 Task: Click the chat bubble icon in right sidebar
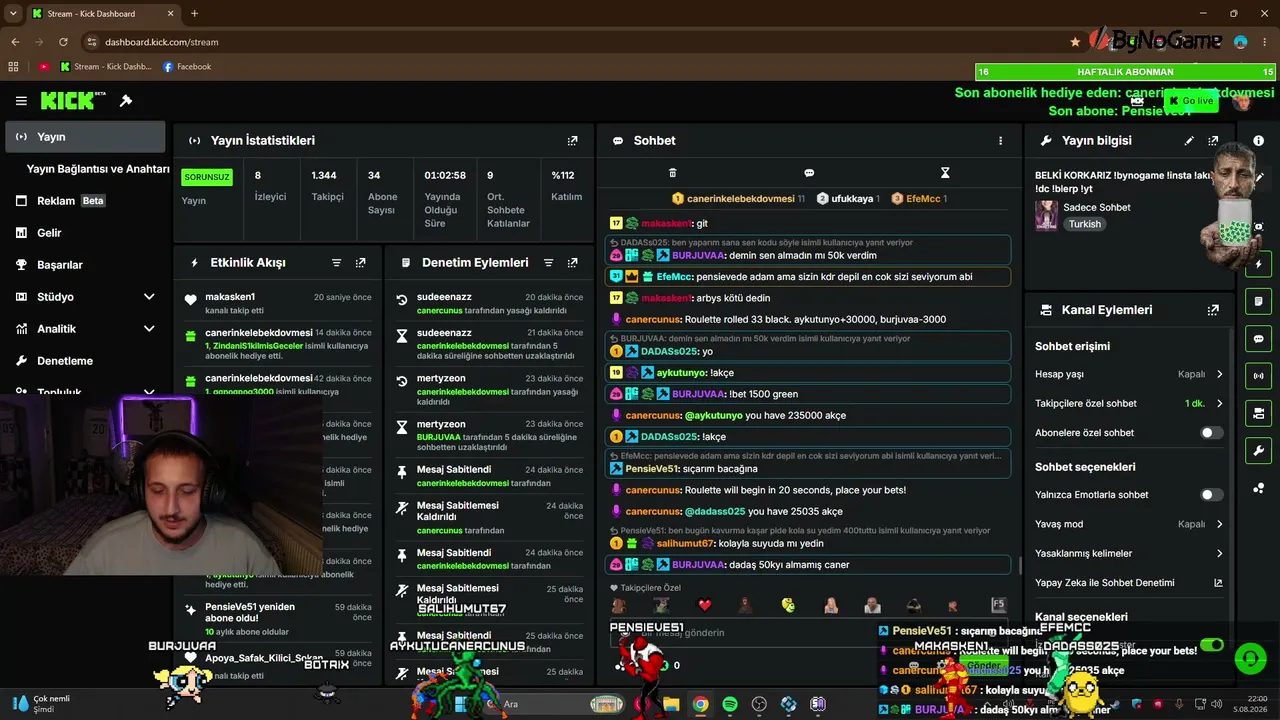point(1258,339)
